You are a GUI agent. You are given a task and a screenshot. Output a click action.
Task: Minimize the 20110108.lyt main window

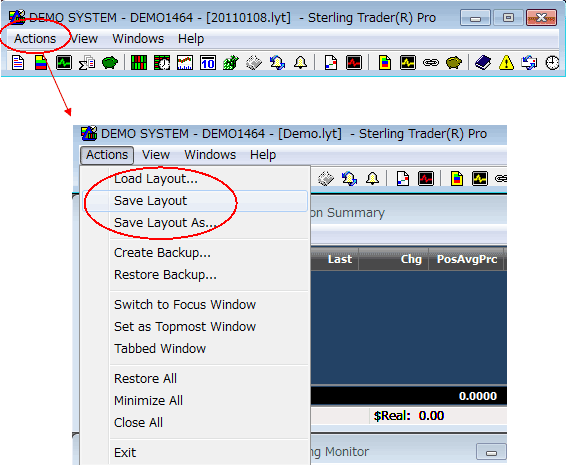tap(475, 18)
